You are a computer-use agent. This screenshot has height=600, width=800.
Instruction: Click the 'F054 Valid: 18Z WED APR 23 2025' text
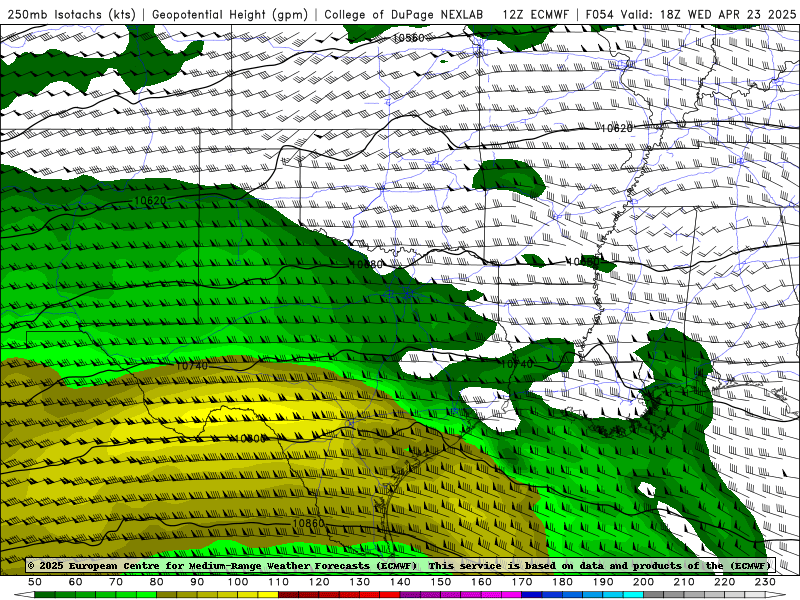(691, 15)
